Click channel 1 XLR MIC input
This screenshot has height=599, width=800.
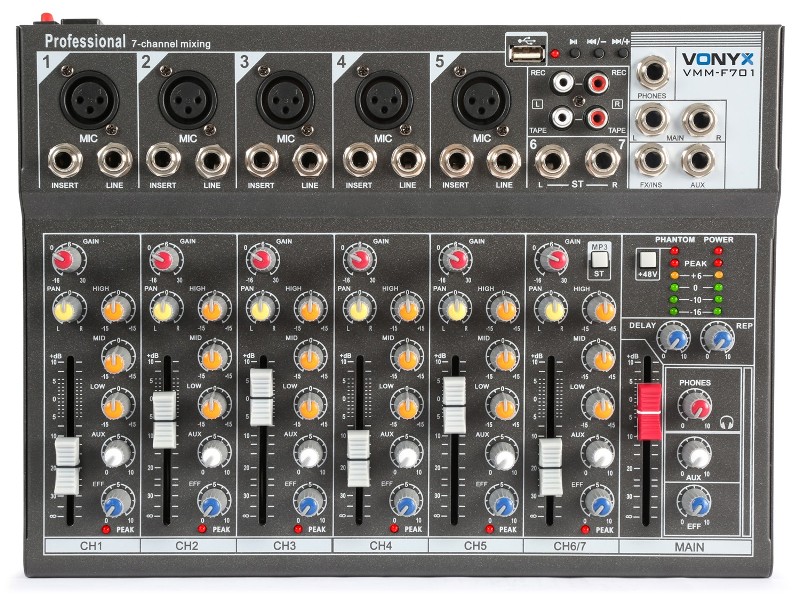coord(87,99)
